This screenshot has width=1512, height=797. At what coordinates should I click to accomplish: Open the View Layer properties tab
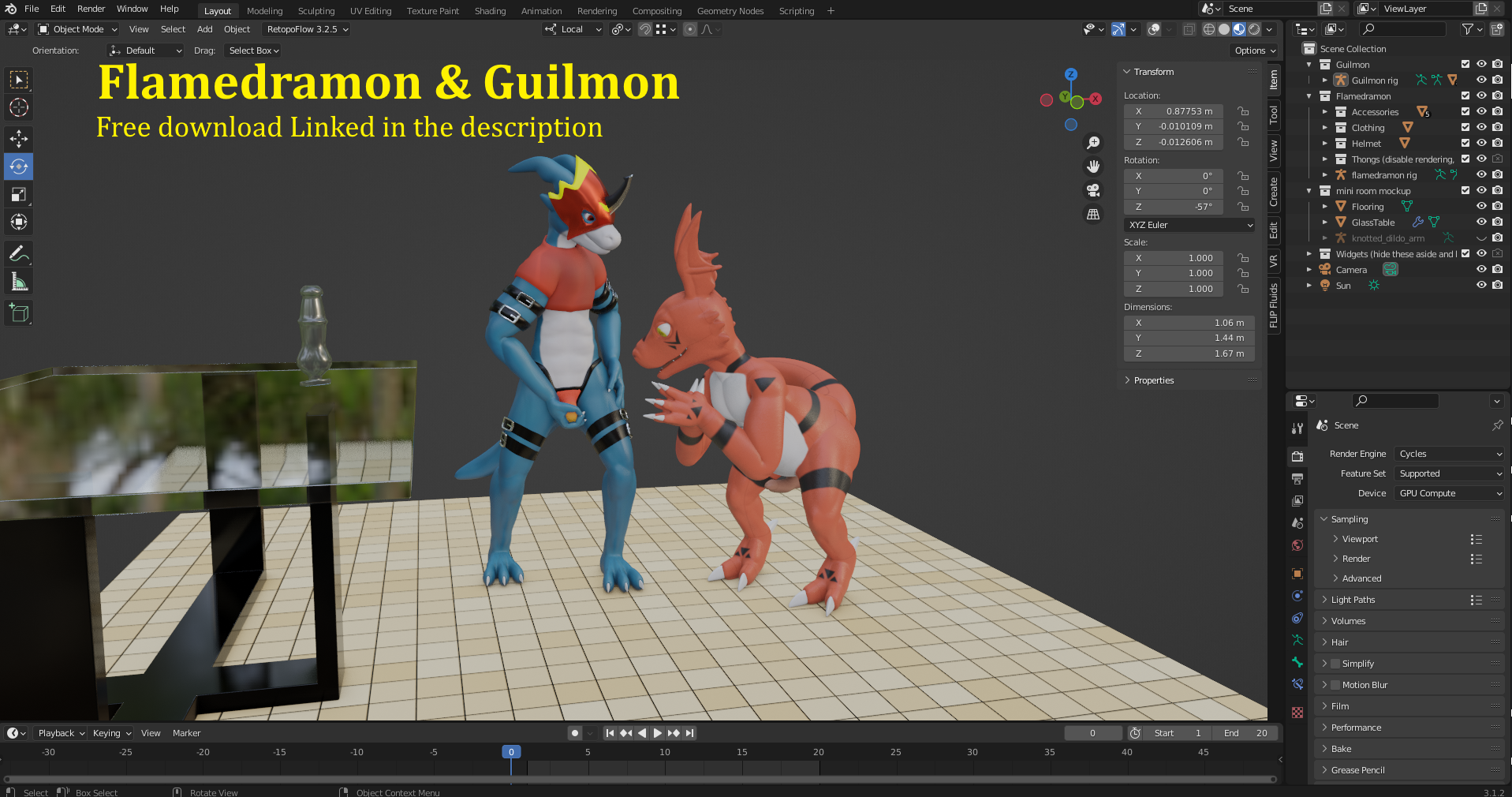(1297, 500)
